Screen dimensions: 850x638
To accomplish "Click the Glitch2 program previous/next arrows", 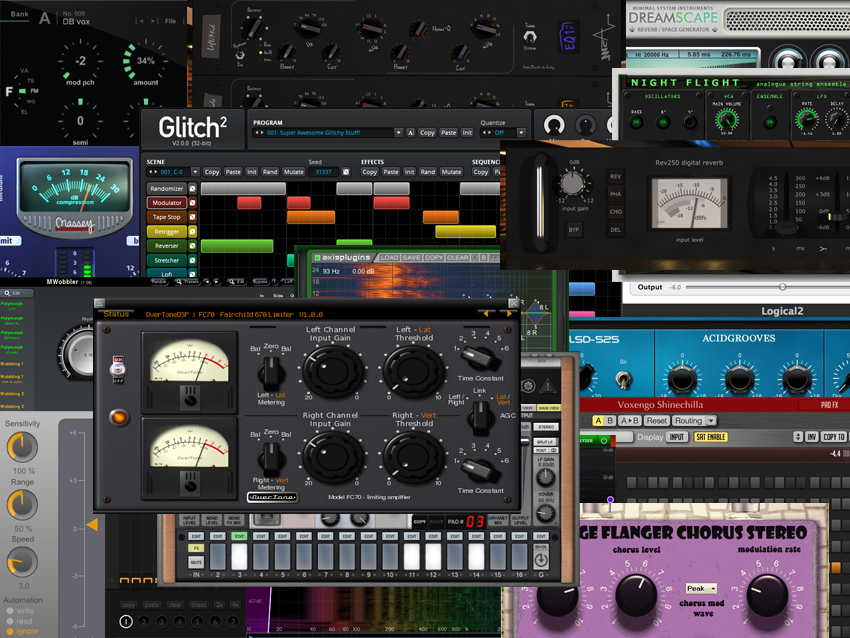I will tap(259, 133).
